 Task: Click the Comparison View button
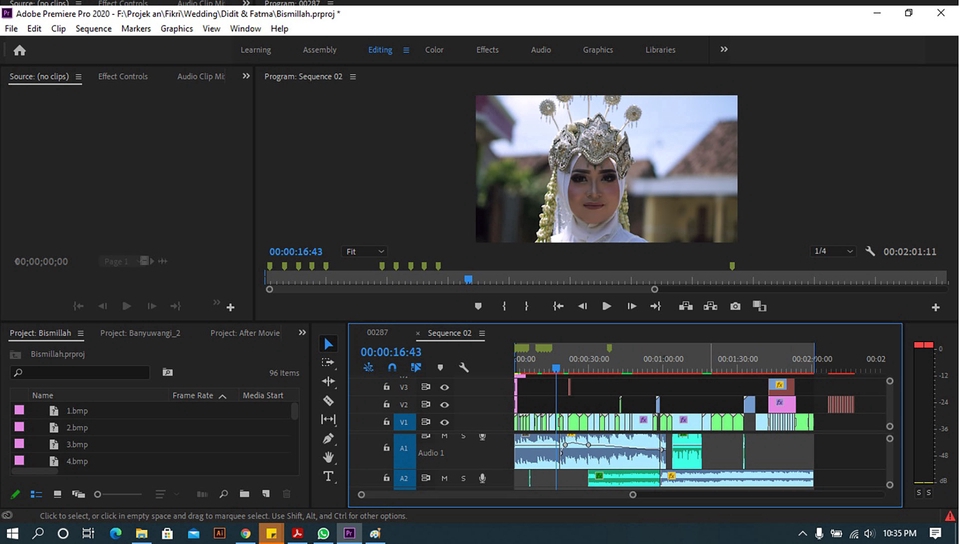(760, 306)
